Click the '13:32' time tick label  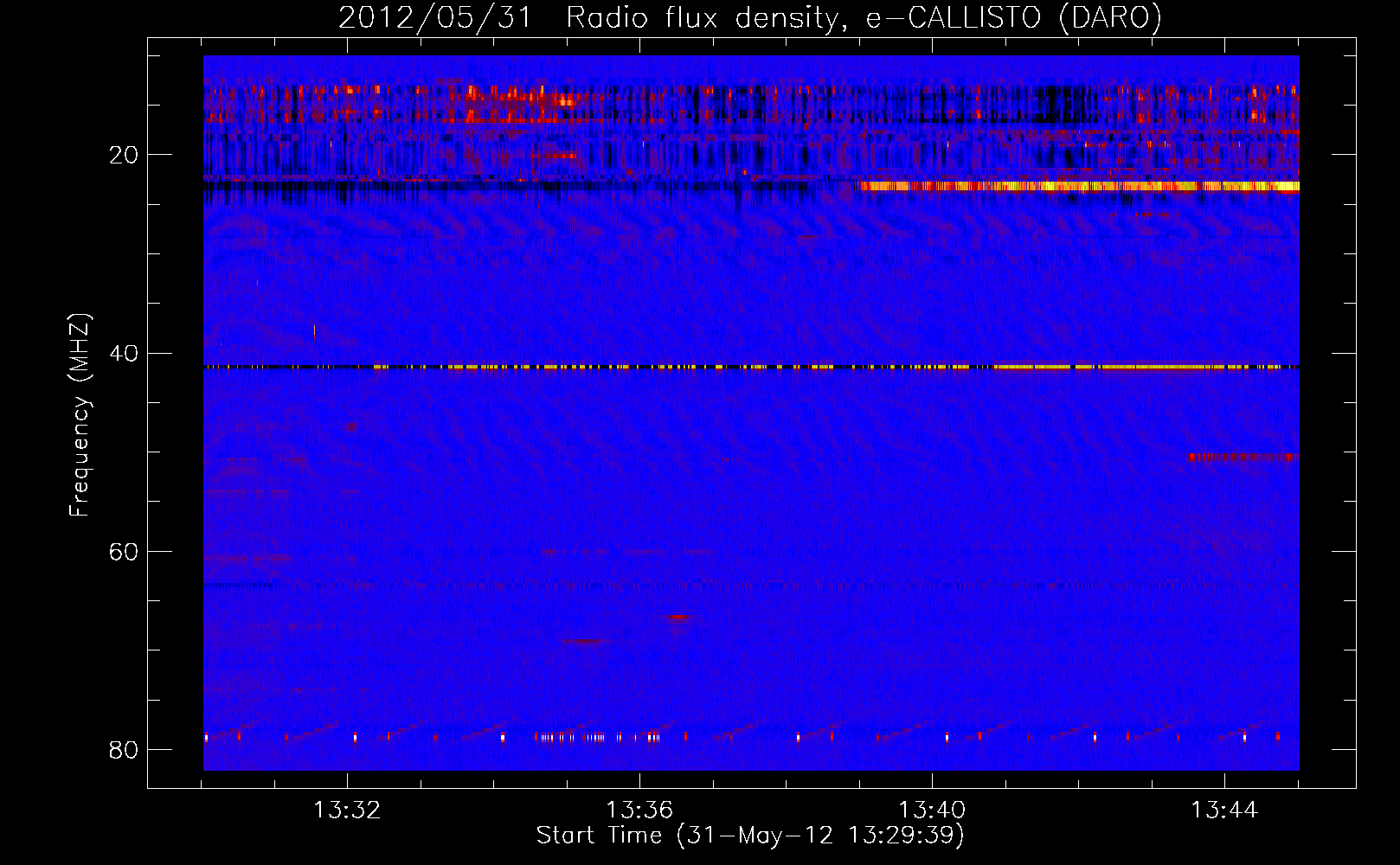coord(347,810)
